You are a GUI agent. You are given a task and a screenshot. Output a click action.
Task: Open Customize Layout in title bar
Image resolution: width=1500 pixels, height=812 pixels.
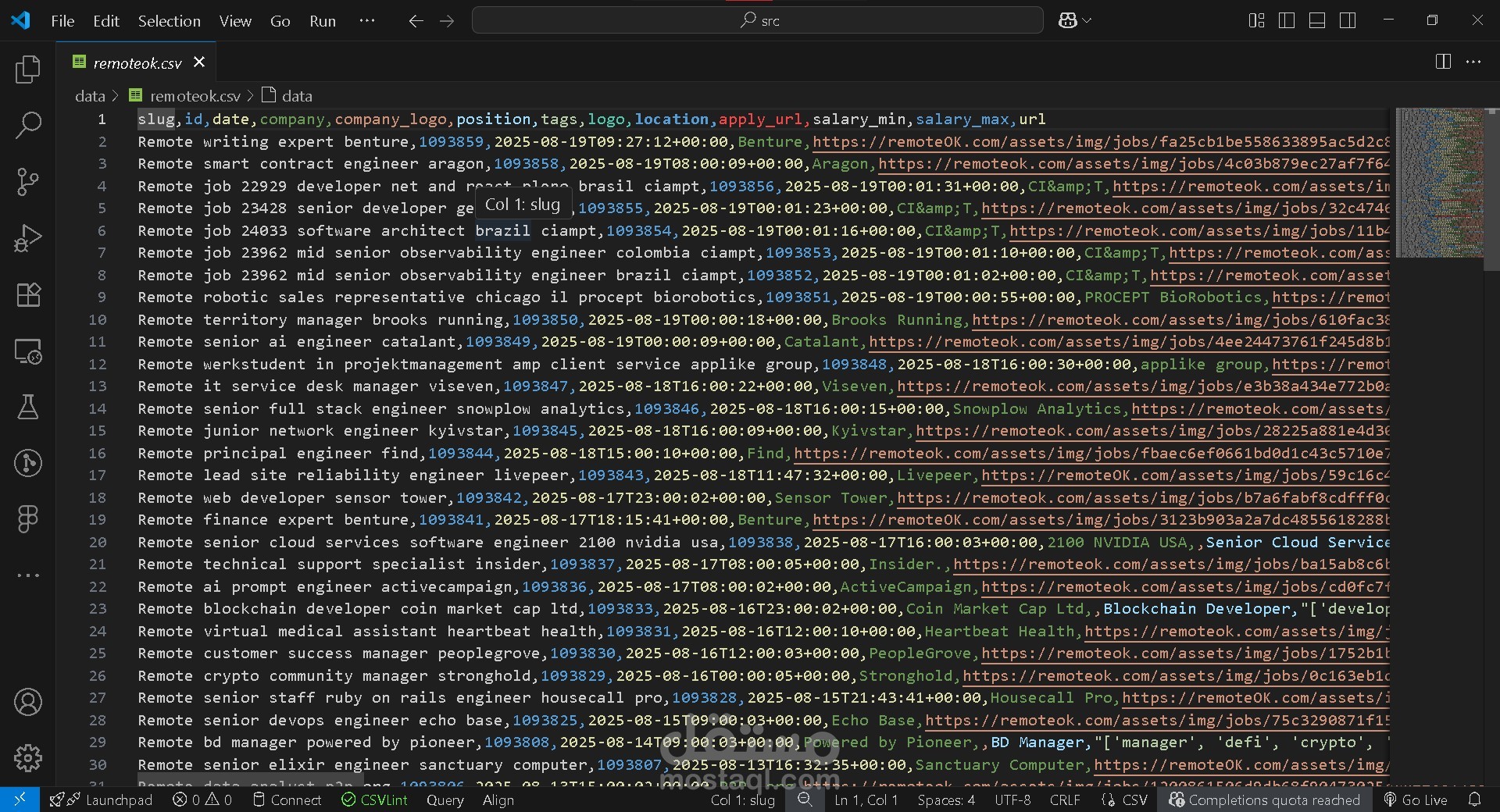coord(1256,20)
